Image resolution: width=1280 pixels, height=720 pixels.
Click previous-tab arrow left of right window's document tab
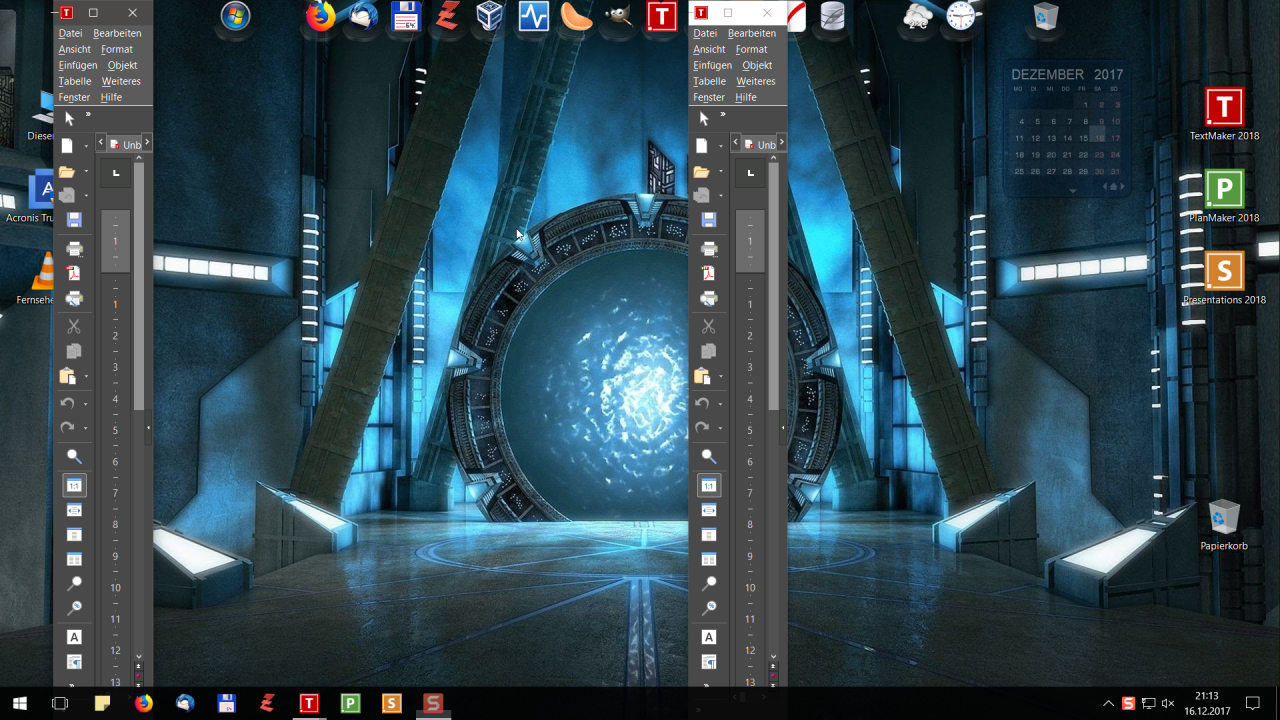pyautogui.click(x=736, y=143)
